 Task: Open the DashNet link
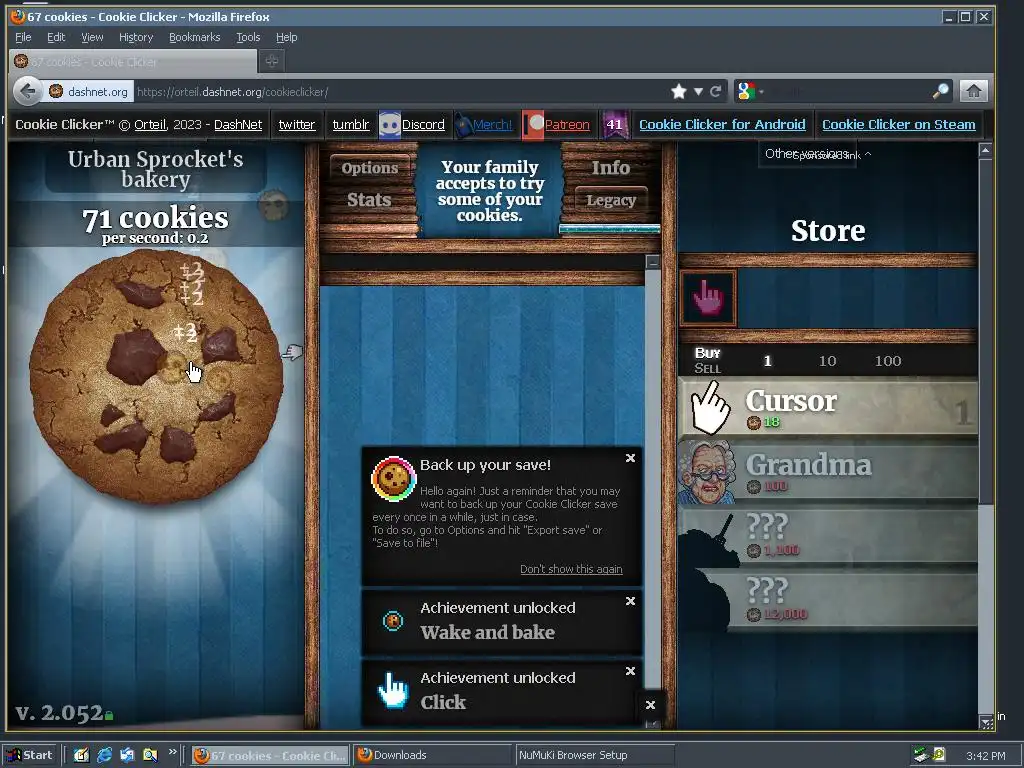pos(238,125)
